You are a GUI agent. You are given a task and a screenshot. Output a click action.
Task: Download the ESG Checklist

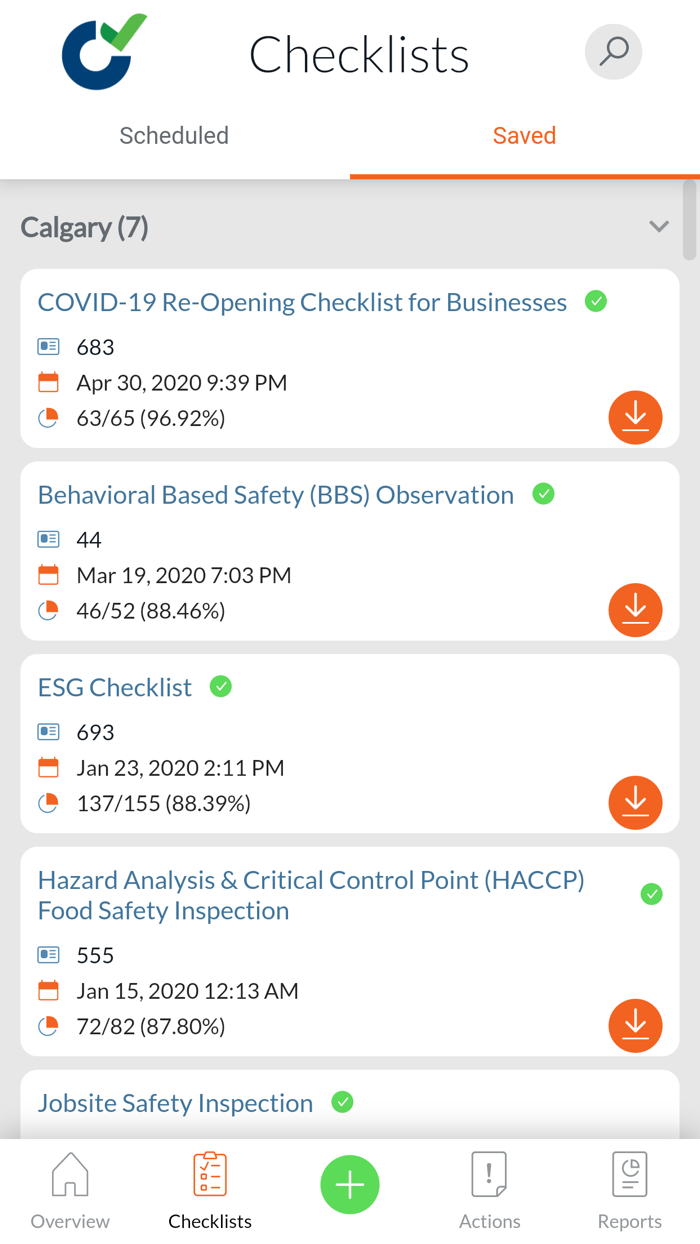(x=635, y=803)
